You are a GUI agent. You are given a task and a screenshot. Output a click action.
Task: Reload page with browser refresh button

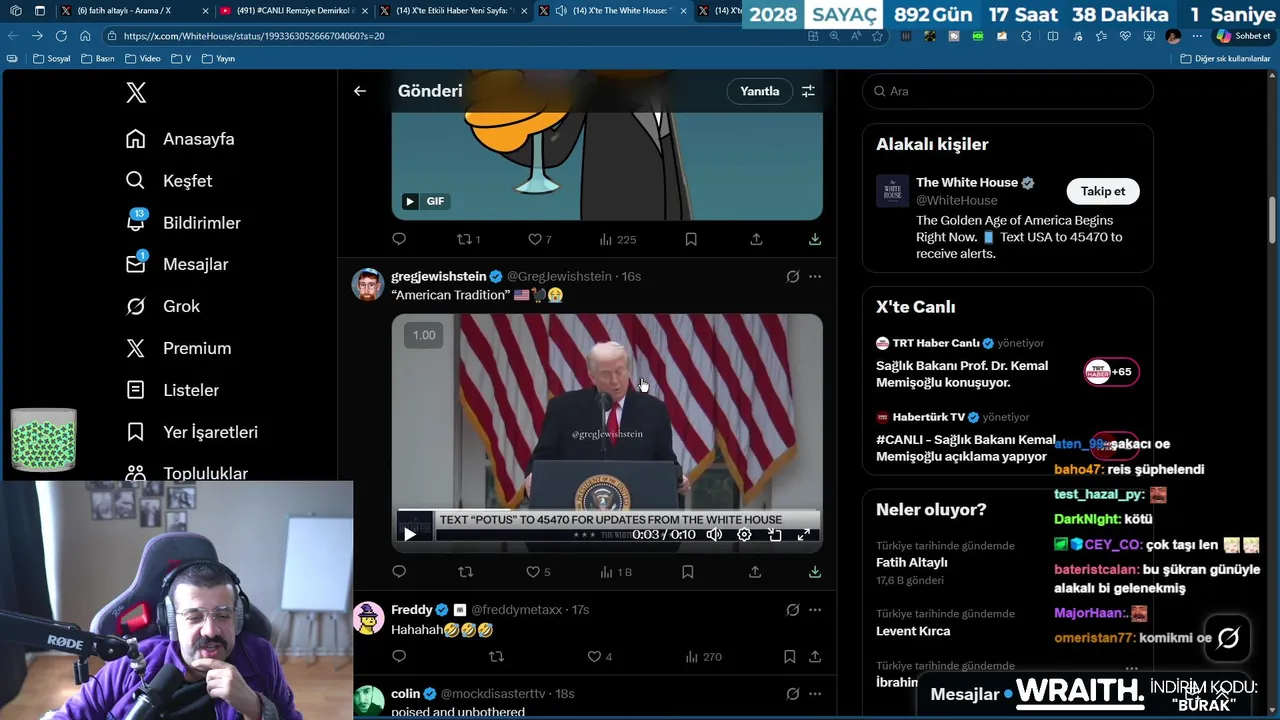click(61, 36)
